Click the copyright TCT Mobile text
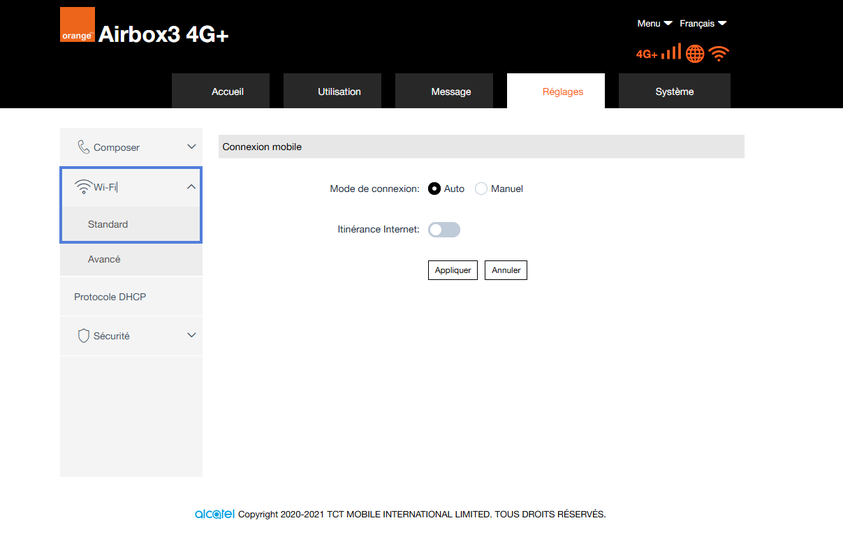Screen dimensions: 843x546 click(422, 514)
